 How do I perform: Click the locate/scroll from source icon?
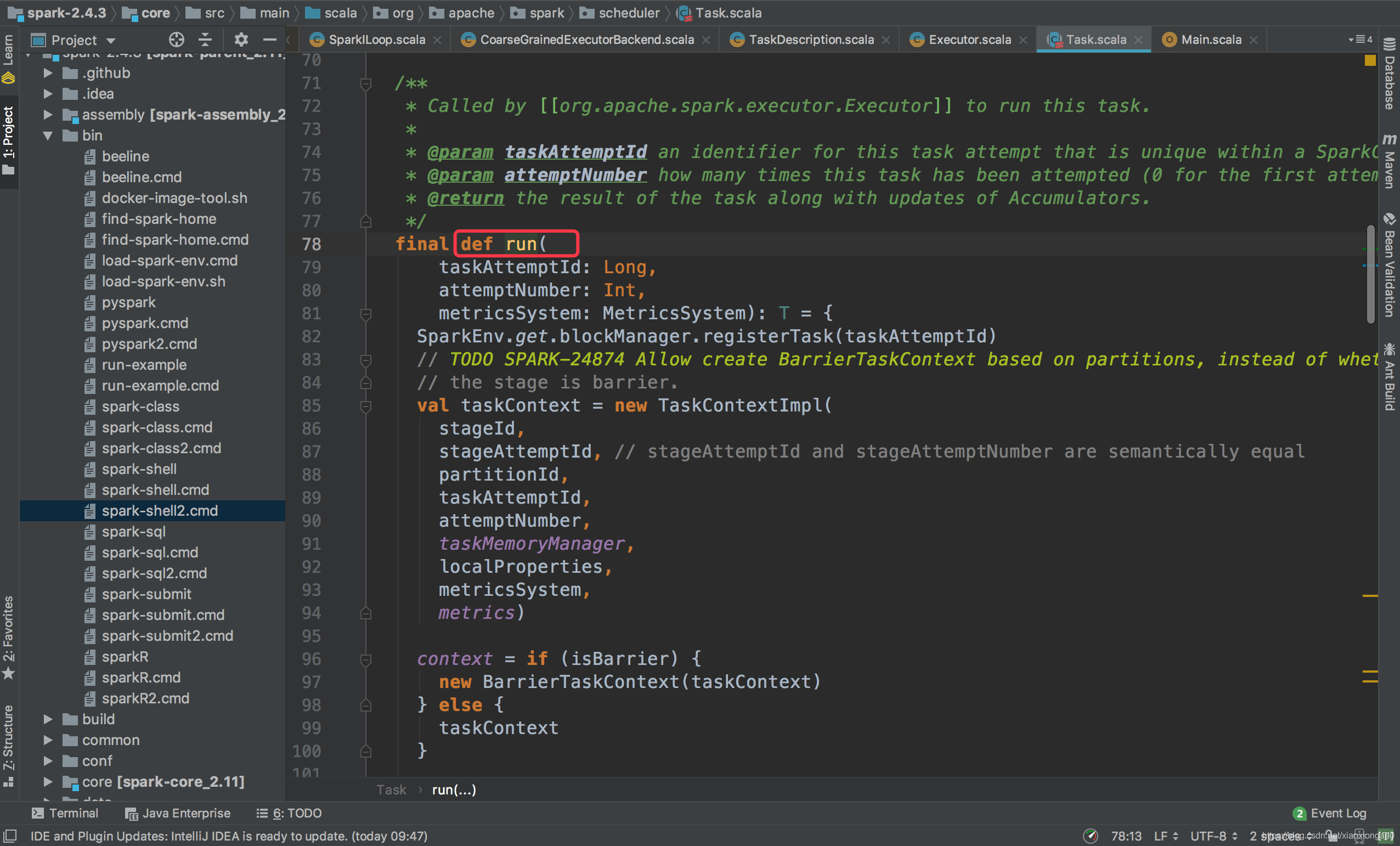[x=176, y=40]
